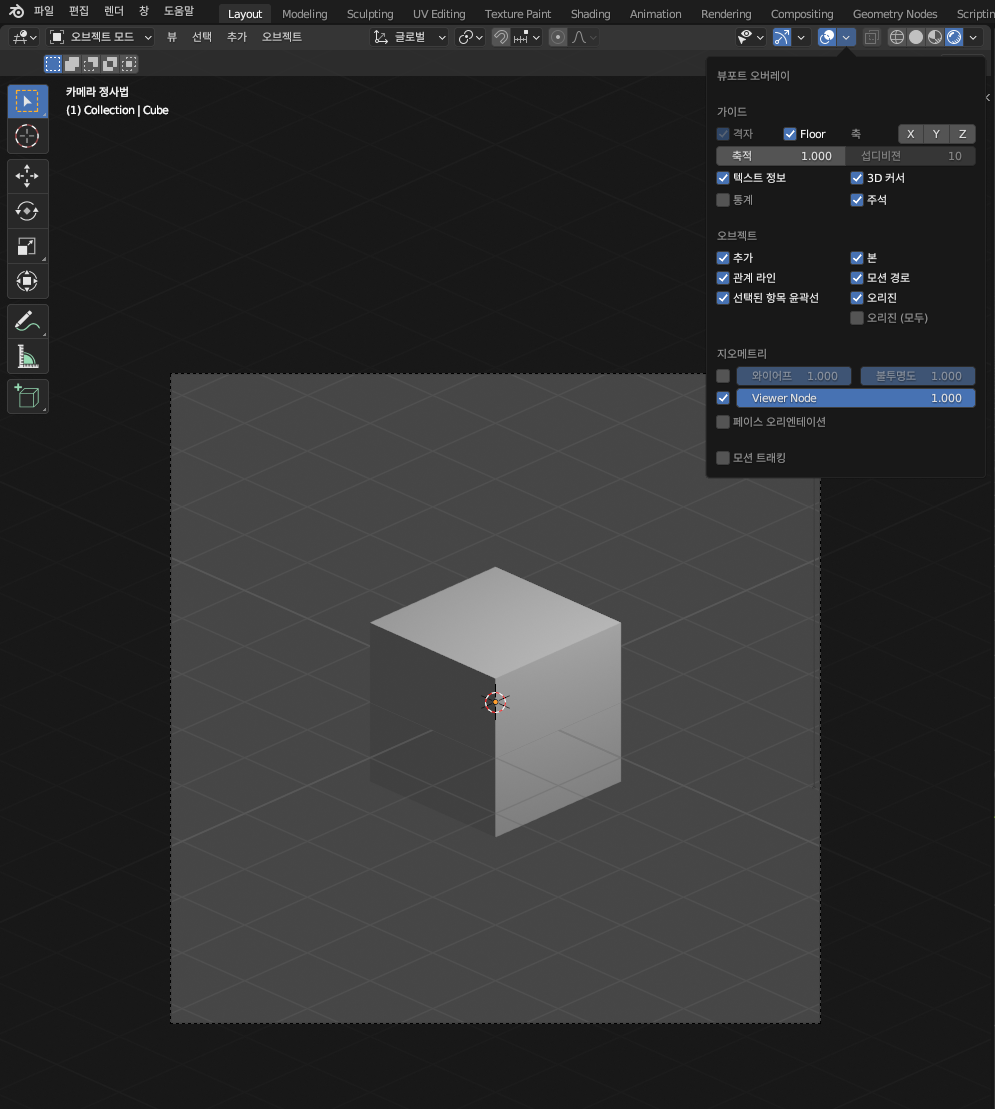The width and height of the screenshot is (995, 1109).
Task: Uncheck the Viewer Node checkbox
Action: 723,398
